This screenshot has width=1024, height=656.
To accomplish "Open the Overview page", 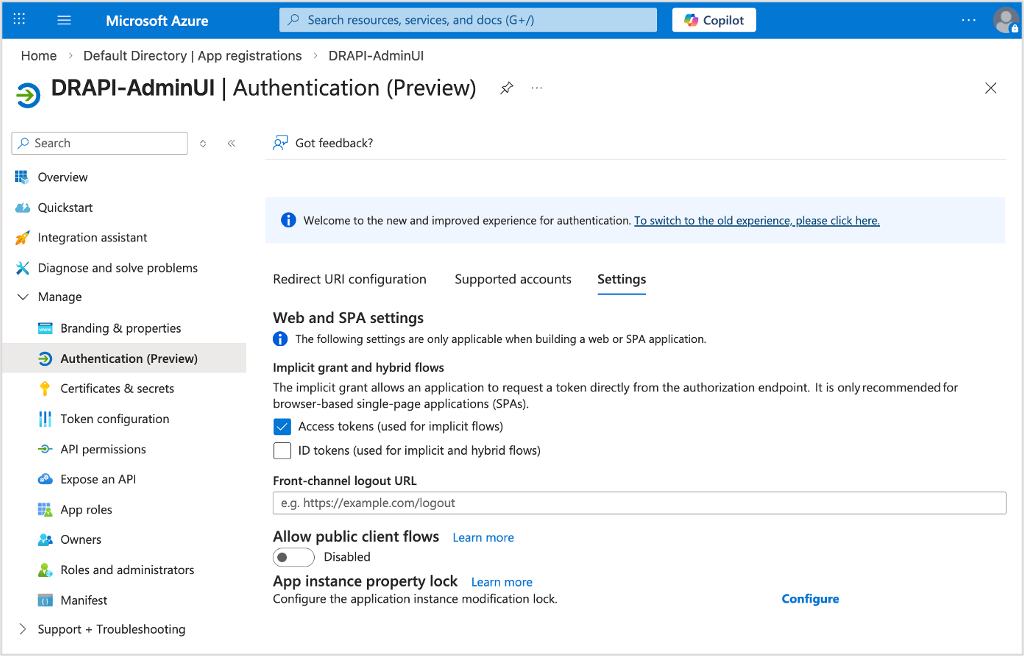I will pos(62,177).
